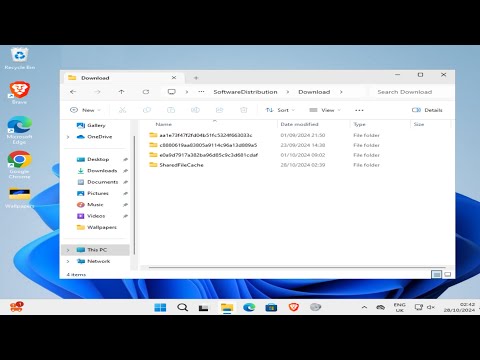Screen dimensions: 480x360
Task: Expand chevron after Download breadcrumb
Action: pyautogui.click(x=341, y=92)
